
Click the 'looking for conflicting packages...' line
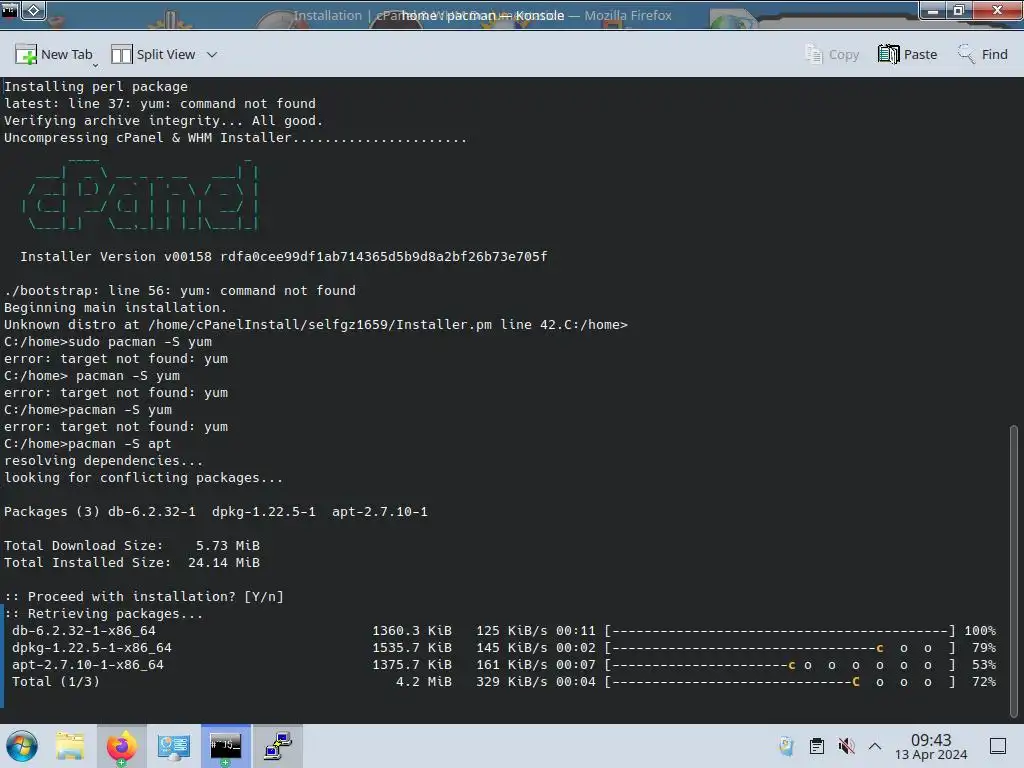coord(144,477)
